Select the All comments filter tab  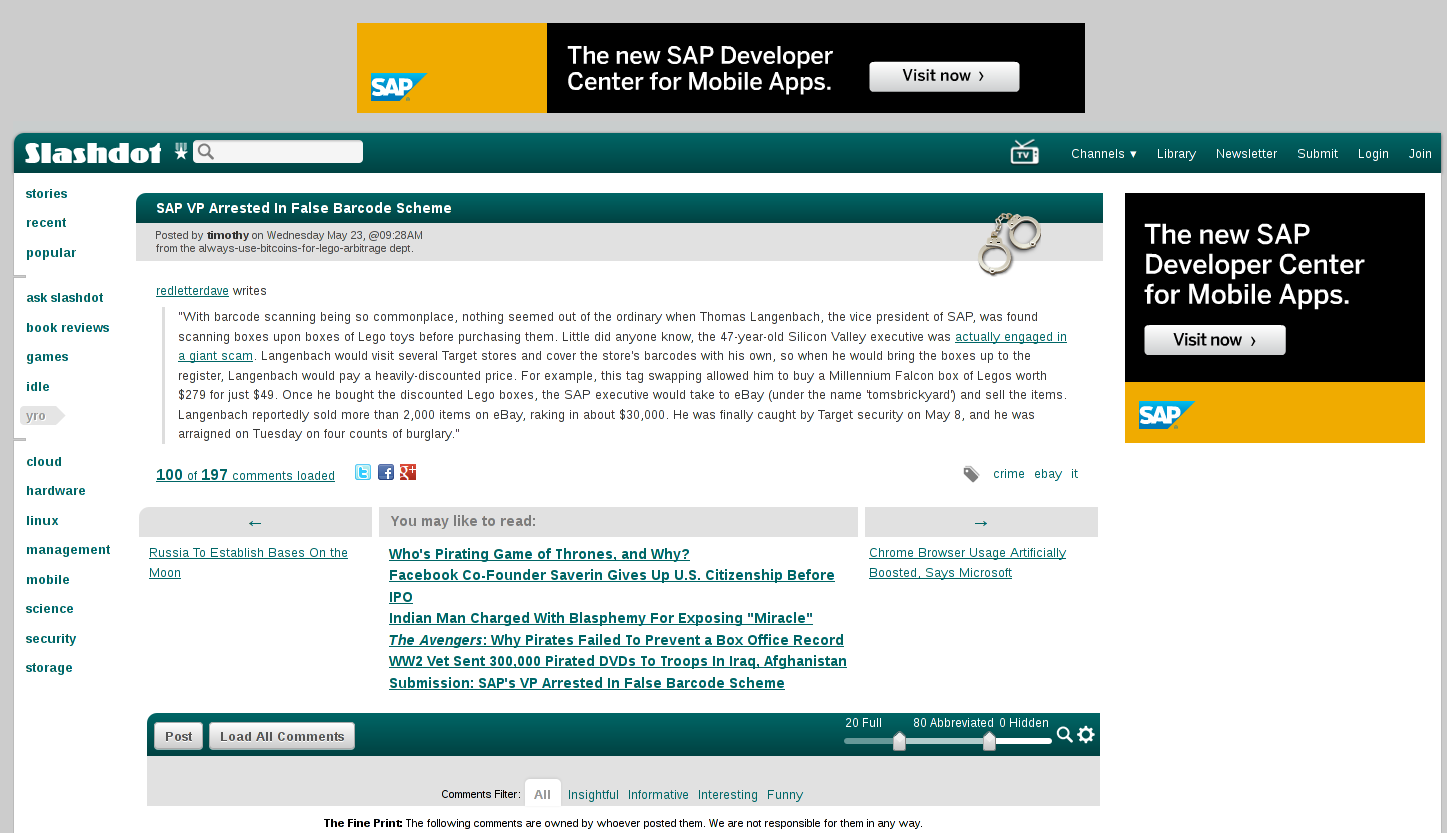coord(542,794)
